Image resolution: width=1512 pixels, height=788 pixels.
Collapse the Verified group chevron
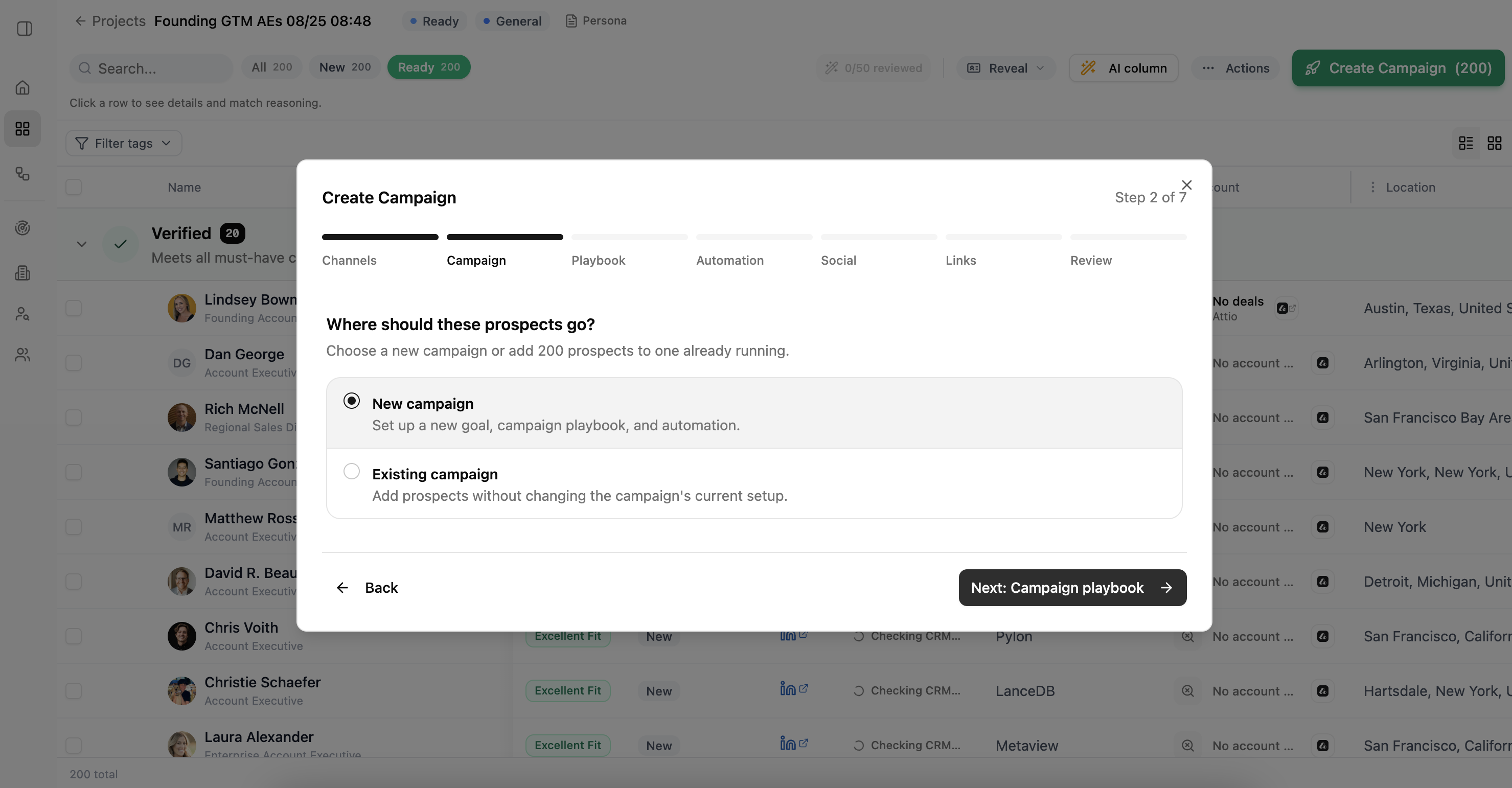pos(82,244)
